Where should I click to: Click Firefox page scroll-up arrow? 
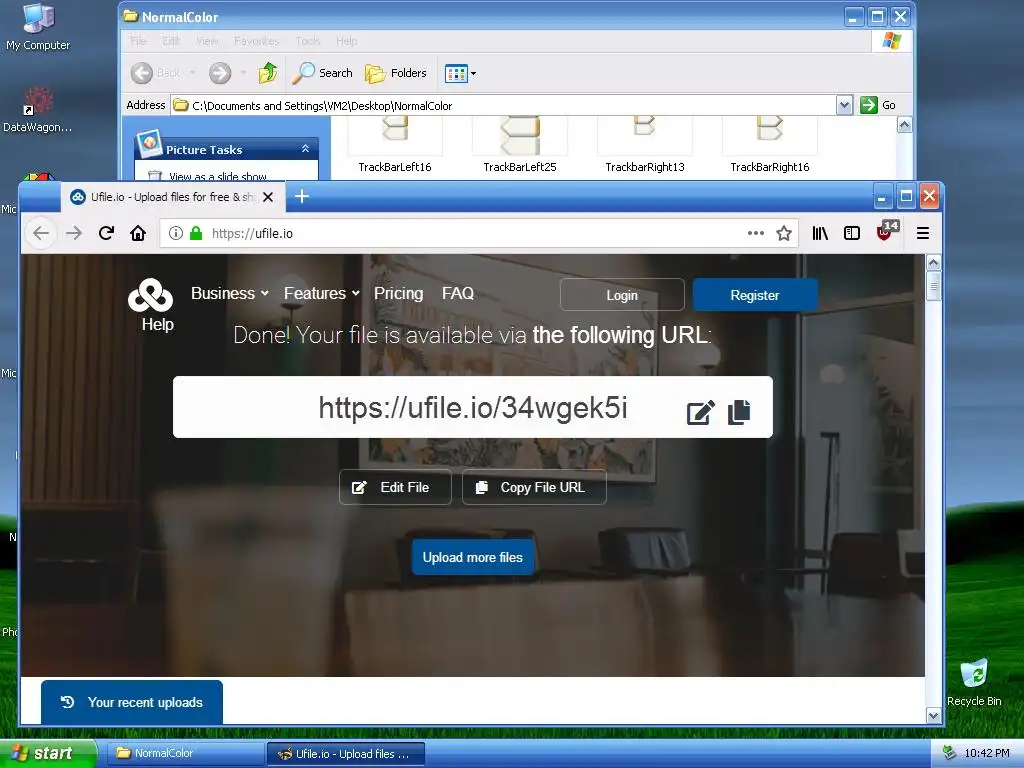click(x=933, y=263)
